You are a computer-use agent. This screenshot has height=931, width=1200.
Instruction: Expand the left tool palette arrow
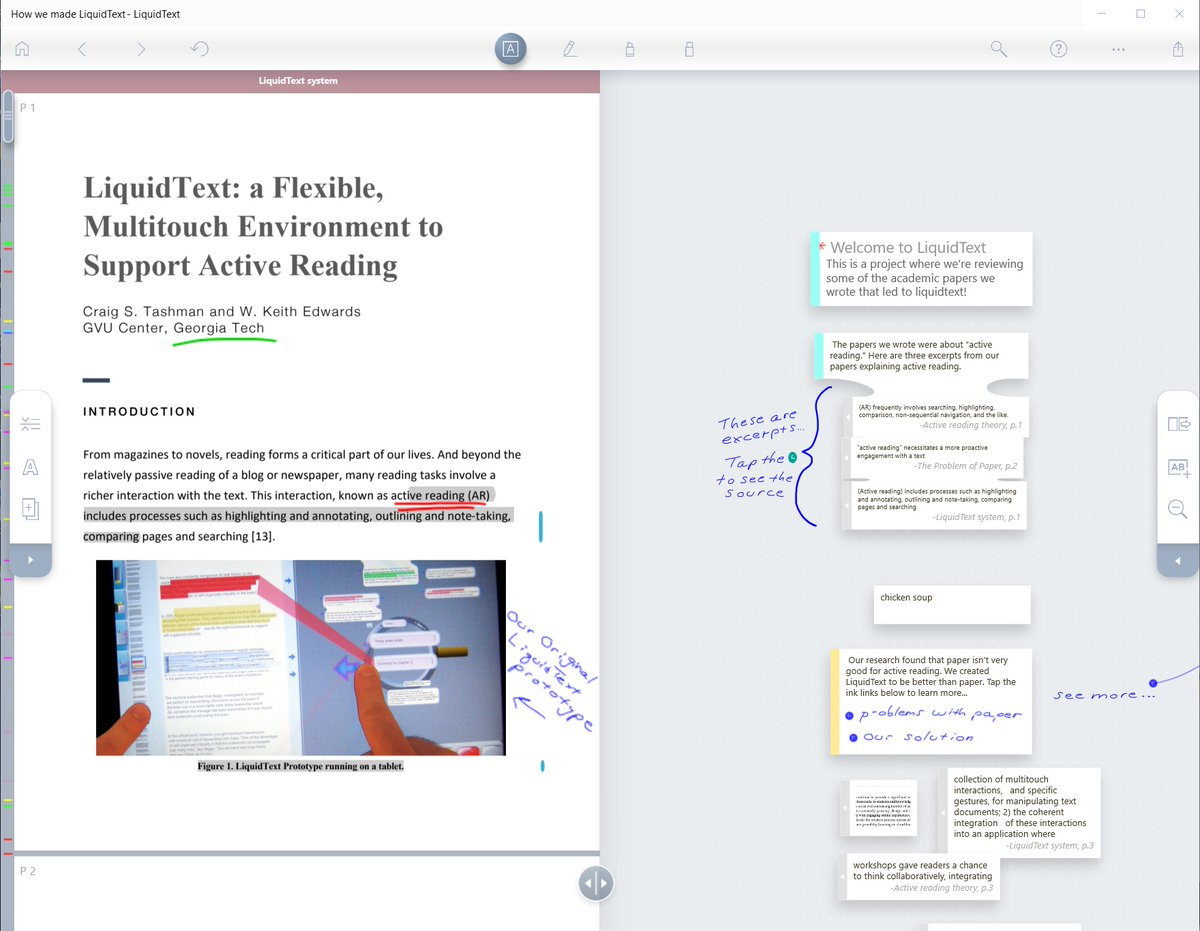30,560
